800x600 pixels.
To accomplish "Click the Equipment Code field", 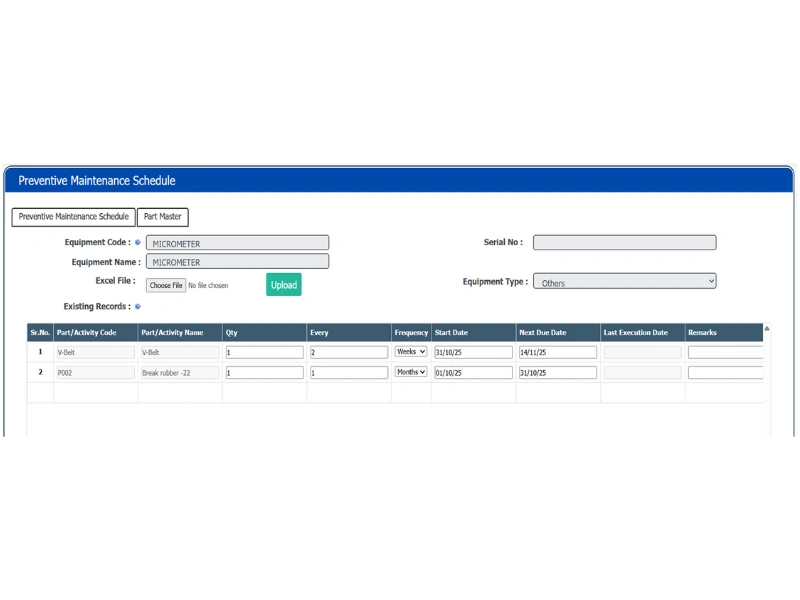I will pyautogui.click(x=237, y=242).
